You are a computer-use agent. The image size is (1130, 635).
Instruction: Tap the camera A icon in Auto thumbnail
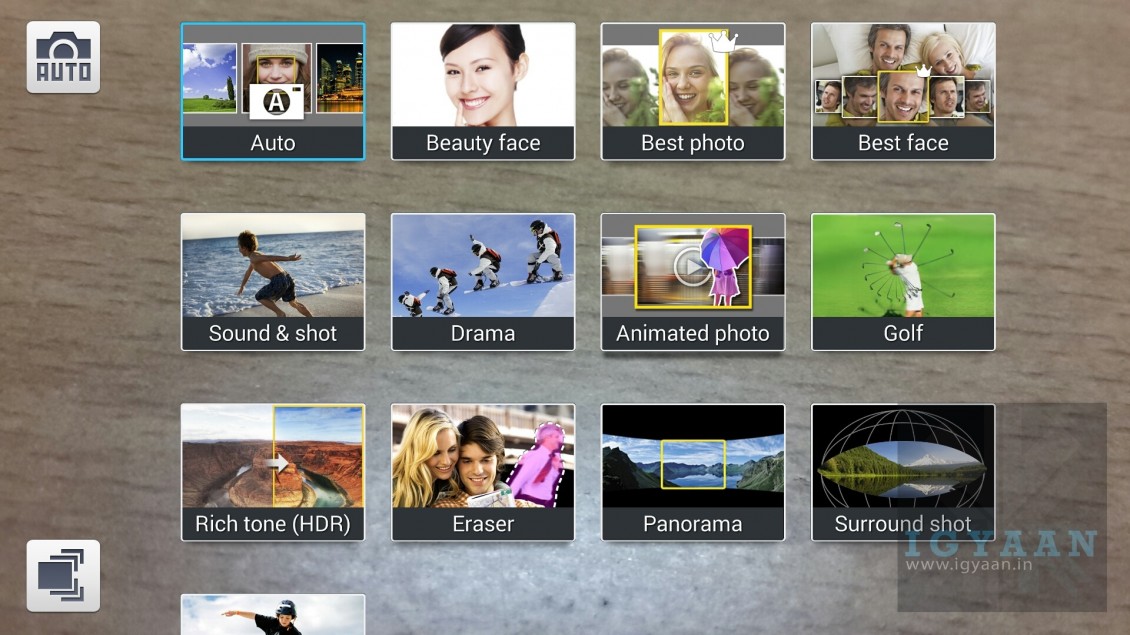(275, 102)
